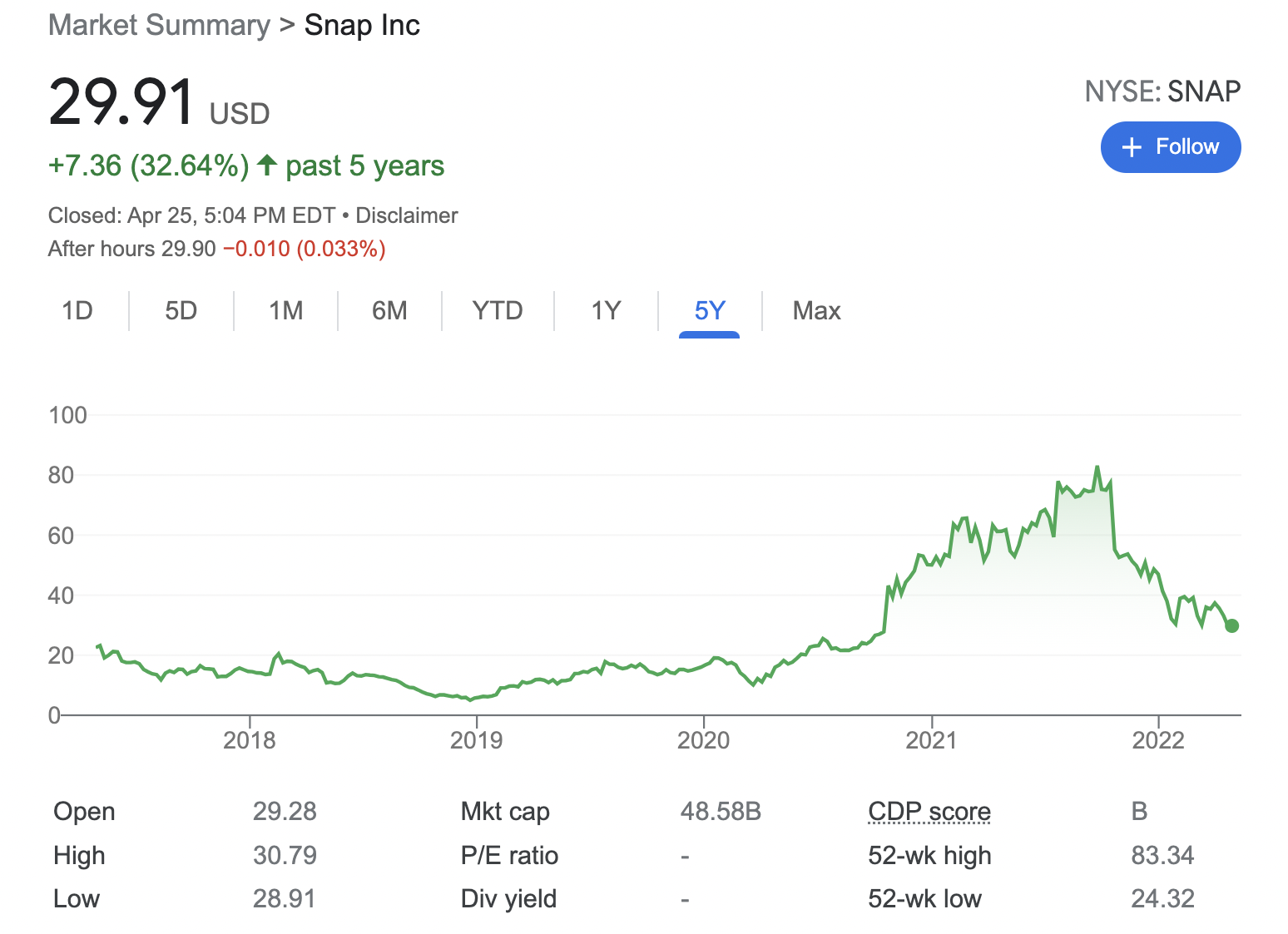1288x934 pixels.
Task: Show the 1Y chart range
Action: 606,311
